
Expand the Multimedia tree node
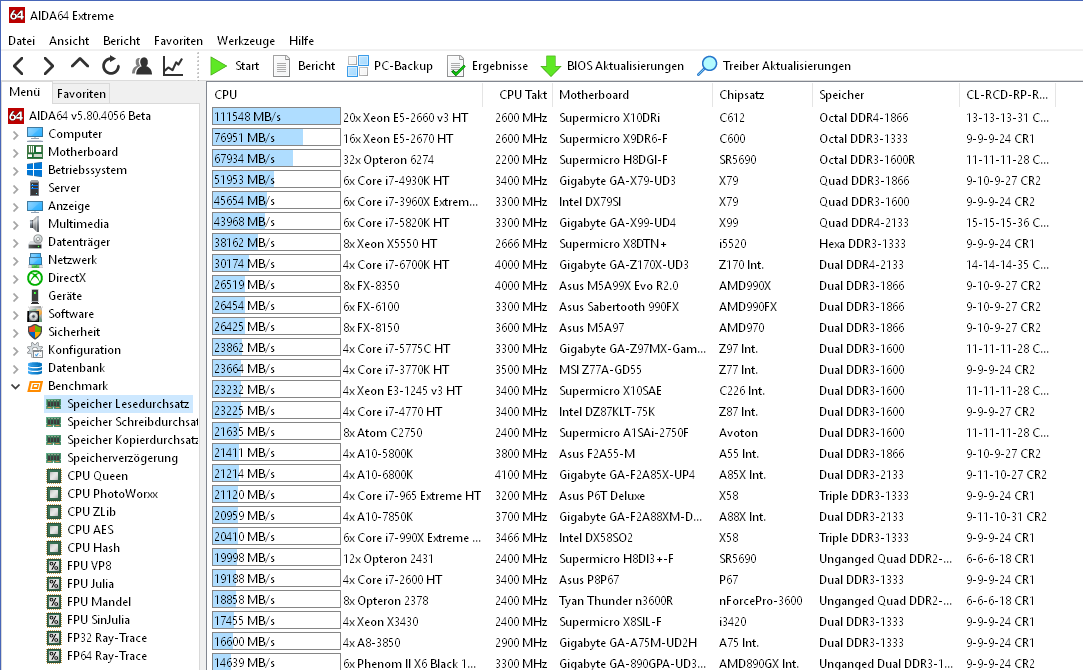point(15,224)
